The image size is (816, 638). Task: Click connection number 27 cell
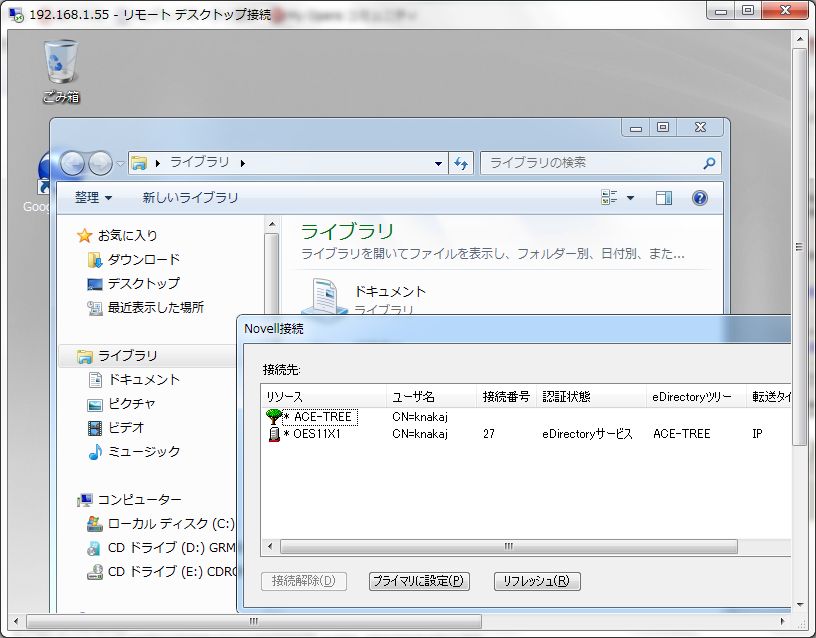click(x=489, y=434)
